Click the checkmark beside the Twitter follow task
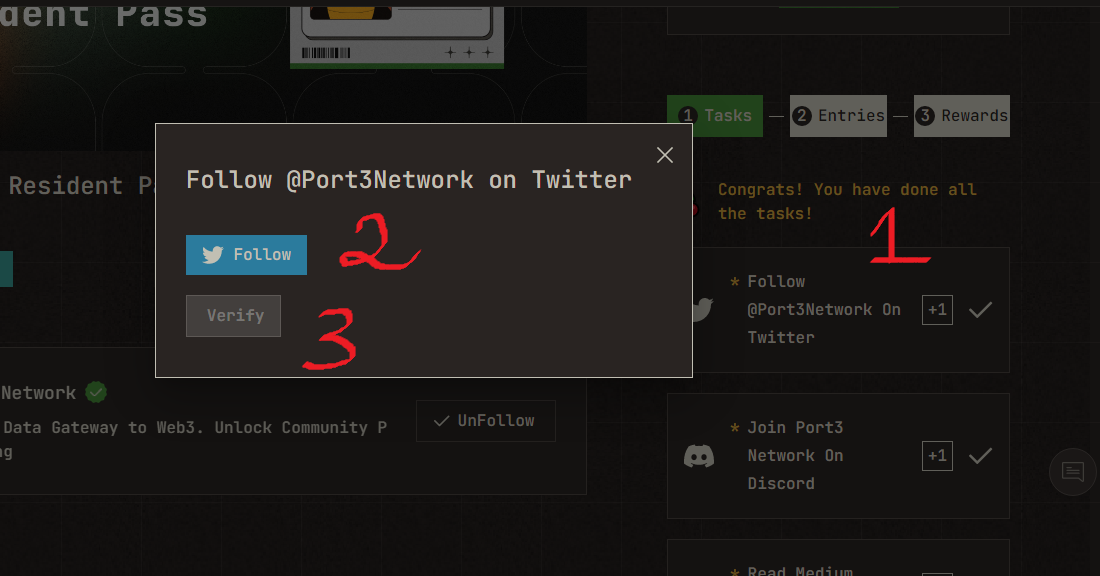 click(x=980, y=309)
